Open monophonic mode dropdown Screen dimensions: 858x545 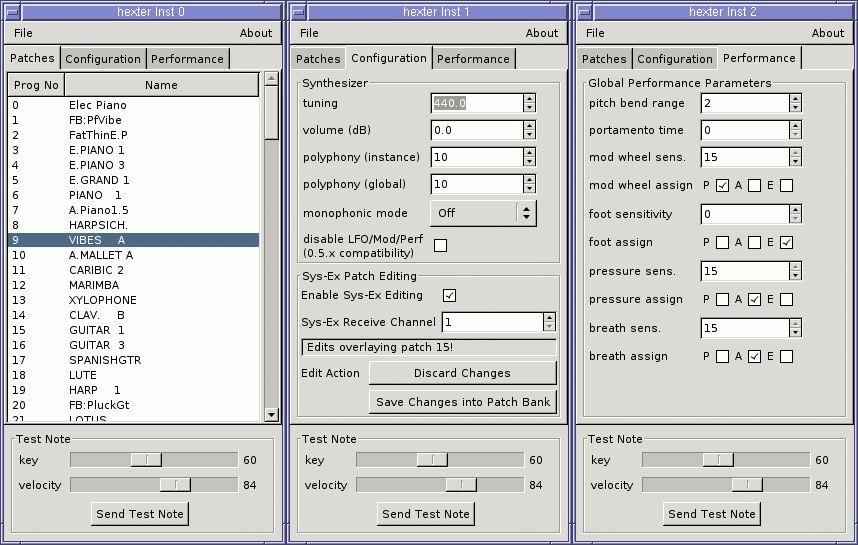(x=483, y=213)
